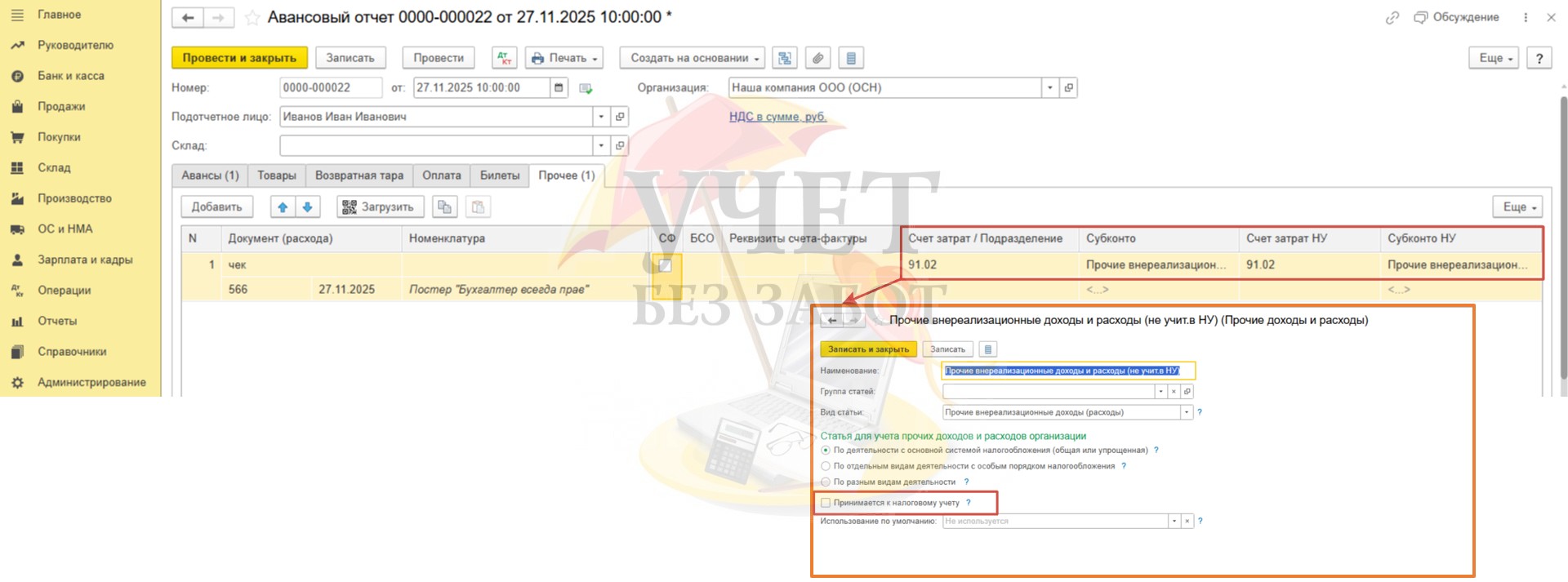Click Провести и закрыть button
Viewport: 1568px width, 582px height.
point(239,58)
